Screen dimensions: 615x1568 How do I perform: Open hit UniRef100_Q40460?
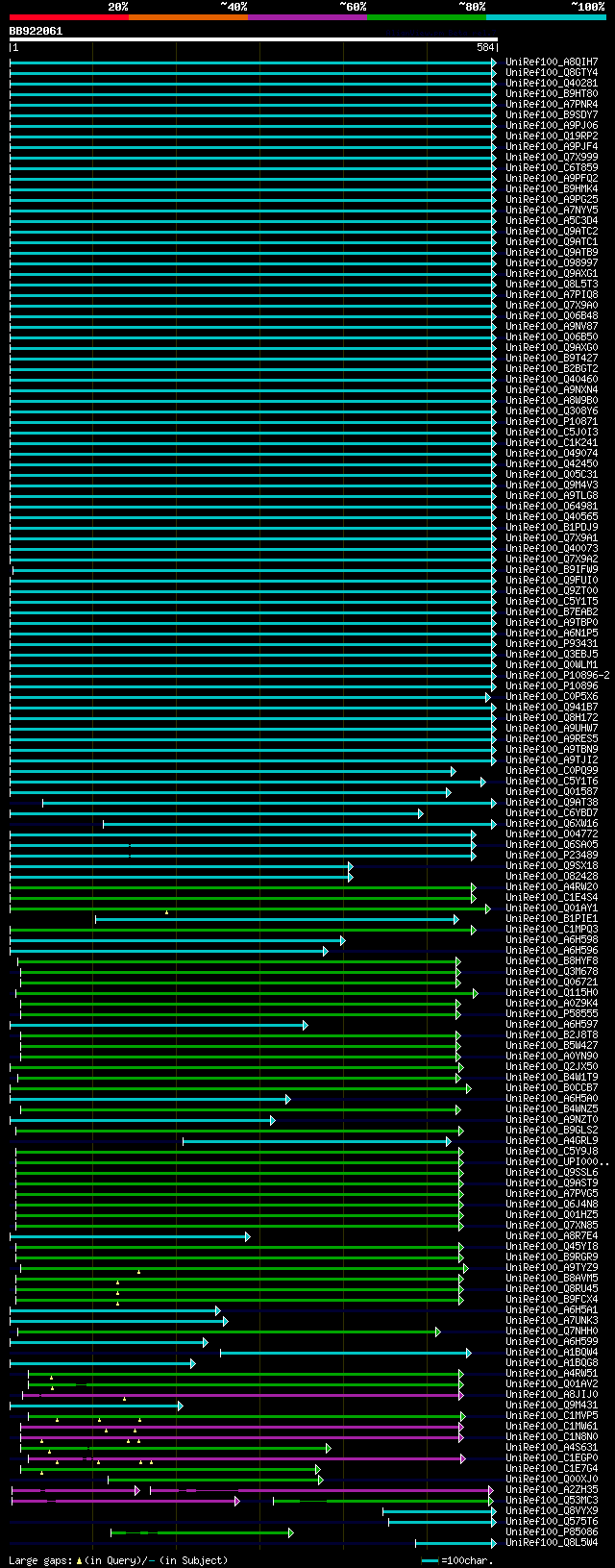pos(552,379)
